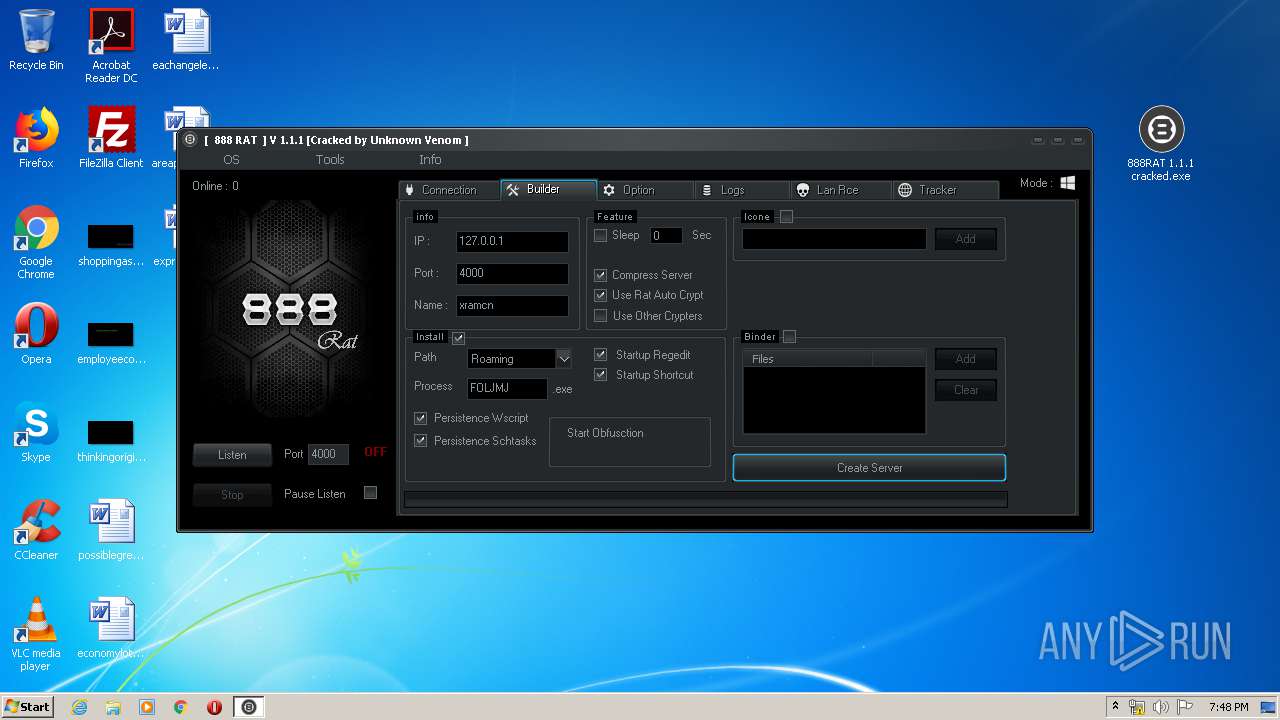Viewport: 1280px width, 720px height.
Task: Enable the Binder checkbox
Action: 789,337
